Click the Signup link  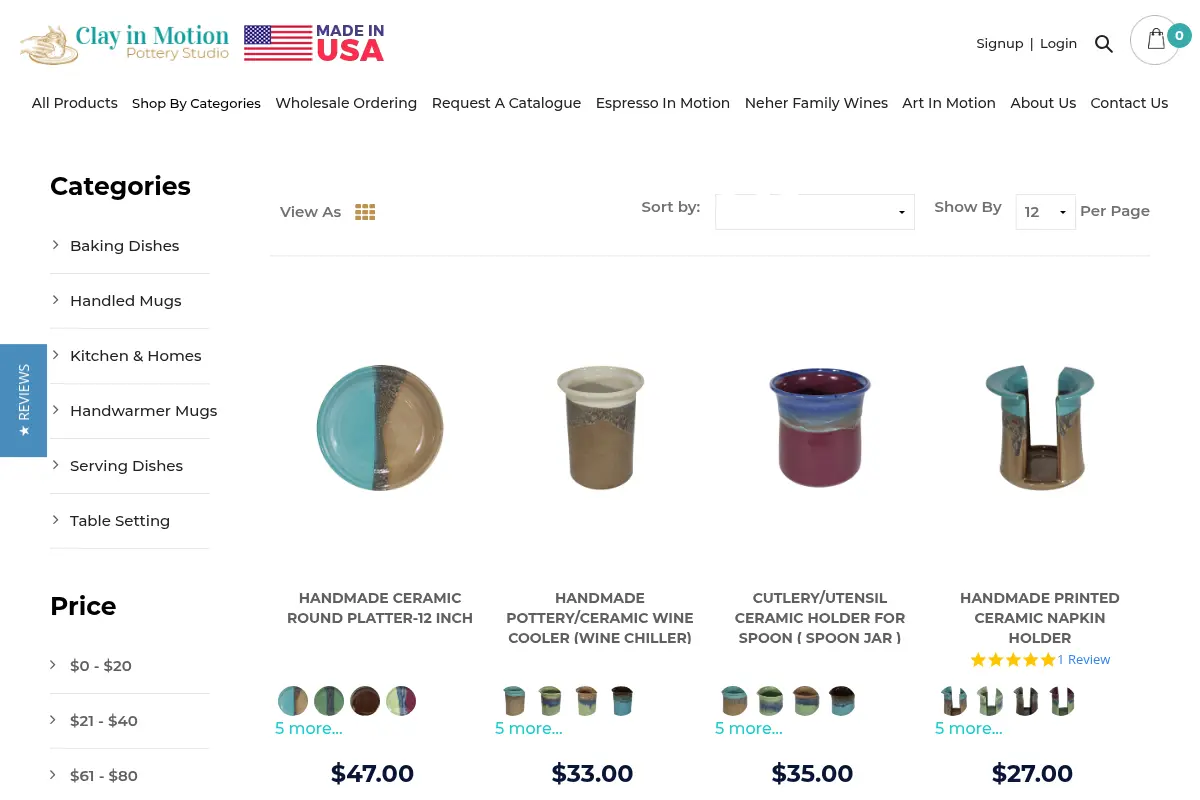coord(999,43)
